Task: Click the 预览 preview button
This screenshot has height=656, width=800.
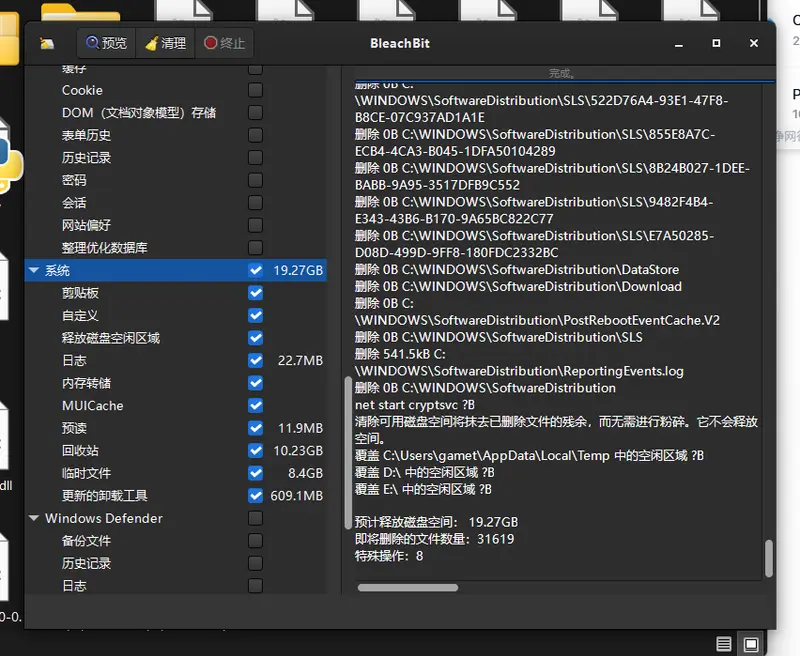Action: pyautogui.click(x=106, y=43)
